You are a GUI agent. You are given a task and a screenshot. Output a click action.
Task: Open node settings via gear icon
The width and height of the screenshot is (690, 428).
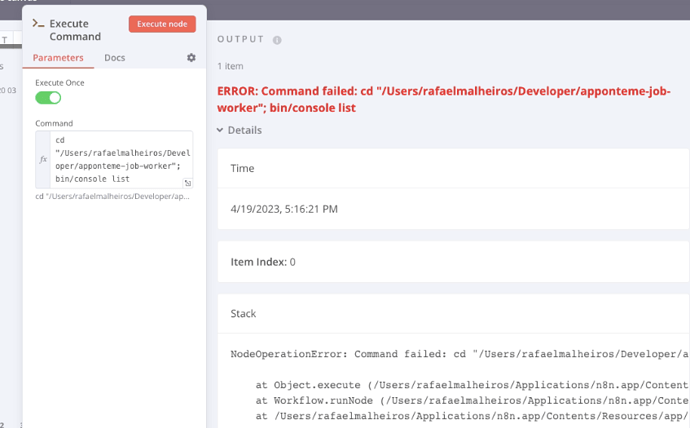pyautogui.click(x=191, y=58)
